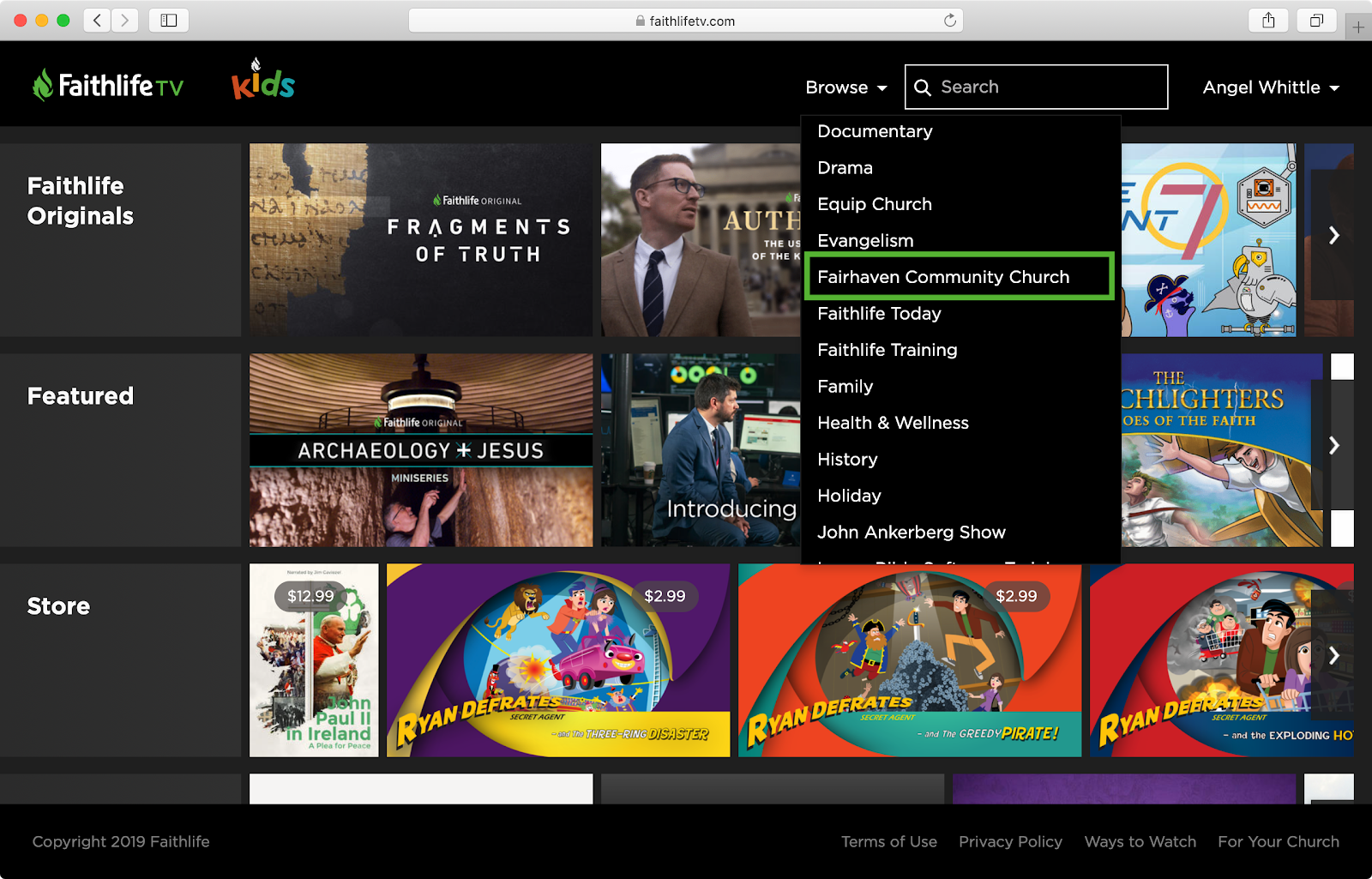Viewport: 1372px width, 879px height.
Task: Open For Your Church footer link
Action: 1279,842
